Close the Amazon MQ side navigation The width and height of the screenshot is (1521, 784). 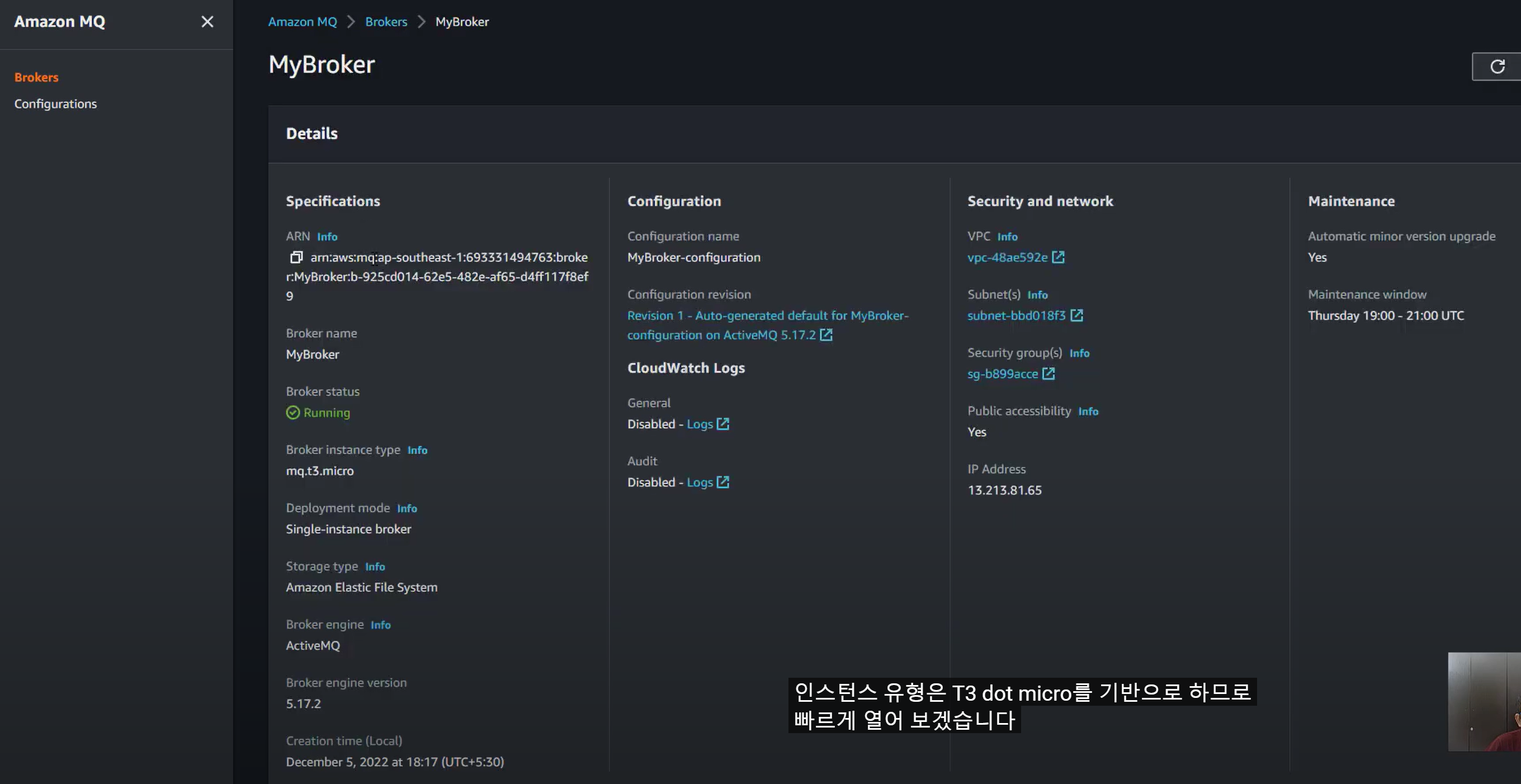coord(207,22)
